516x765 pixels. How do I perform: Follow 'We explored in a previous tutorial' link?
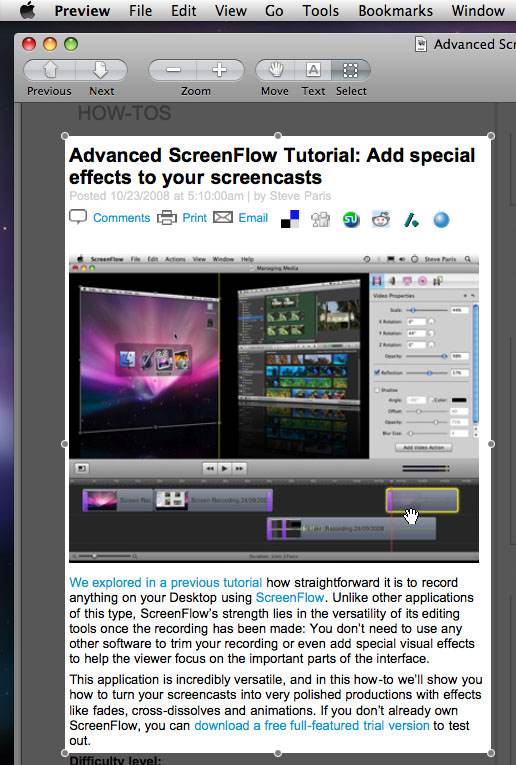pyautogui.click(x=166, y=583)
